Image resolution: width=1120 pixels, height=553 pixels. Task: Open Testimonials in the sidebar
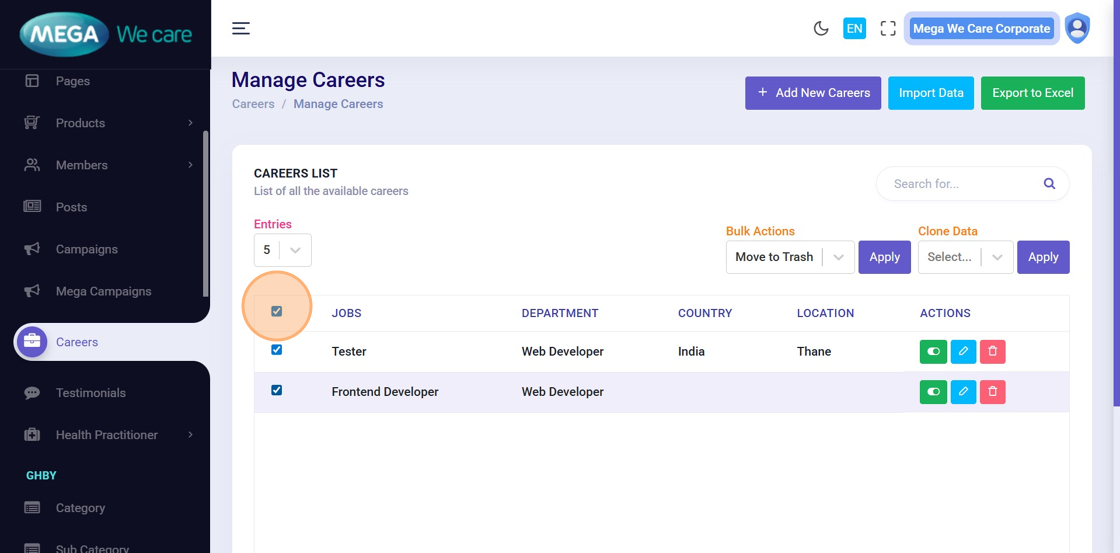[x=90, y=393]
